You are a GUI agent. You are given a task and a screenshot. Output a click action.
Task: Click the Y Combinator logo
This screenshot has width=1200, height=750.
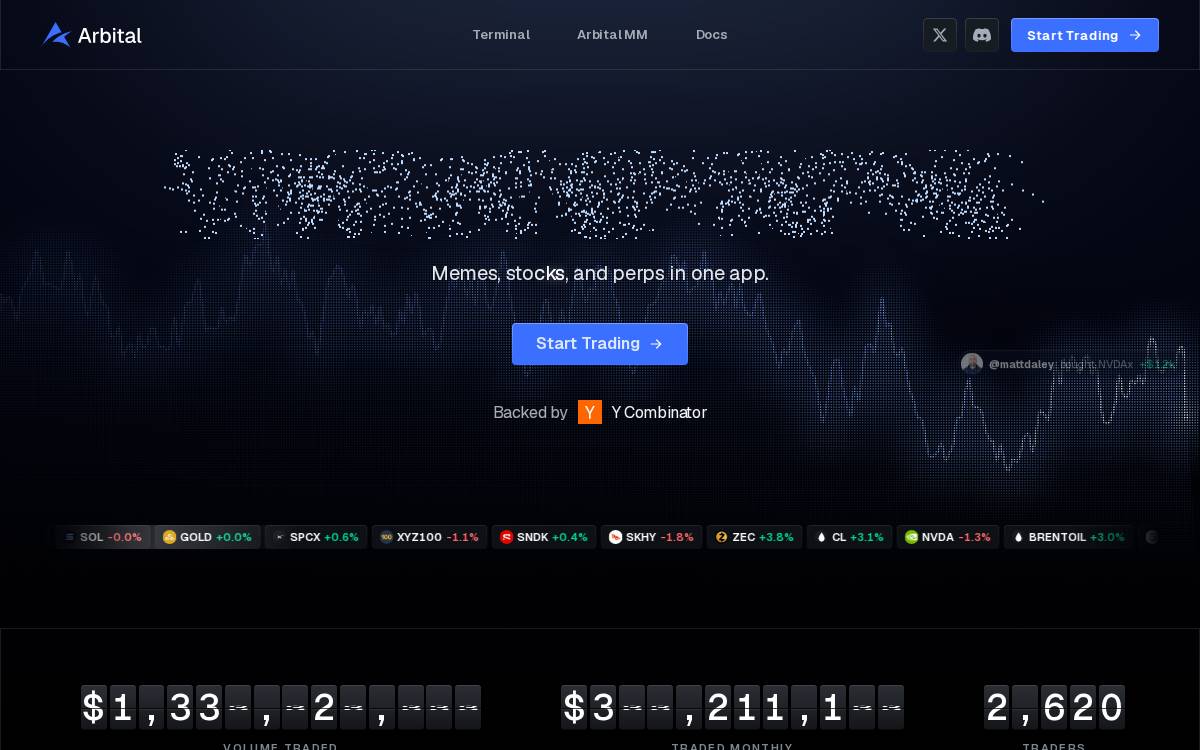coord(590,412)
